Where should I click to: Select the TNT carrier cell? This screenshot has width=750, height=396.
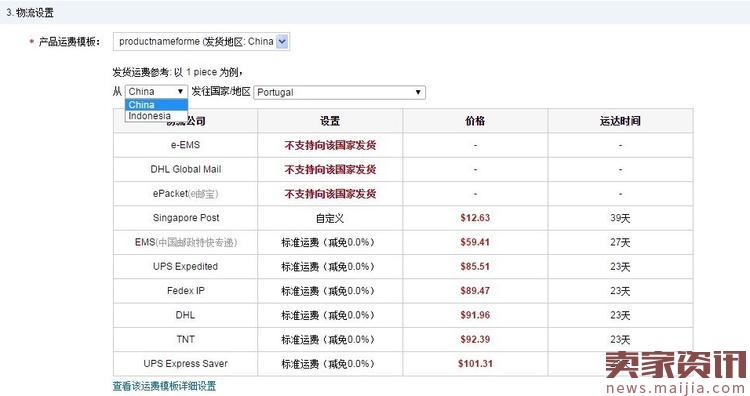point(186,340)
